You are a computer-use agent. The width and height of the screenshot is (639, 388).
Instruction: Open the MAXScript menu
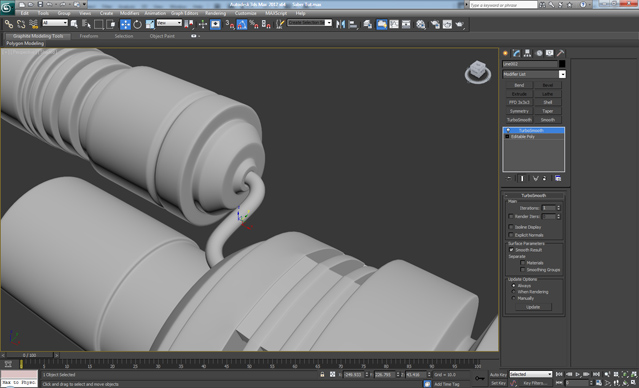tap(276, 13)
